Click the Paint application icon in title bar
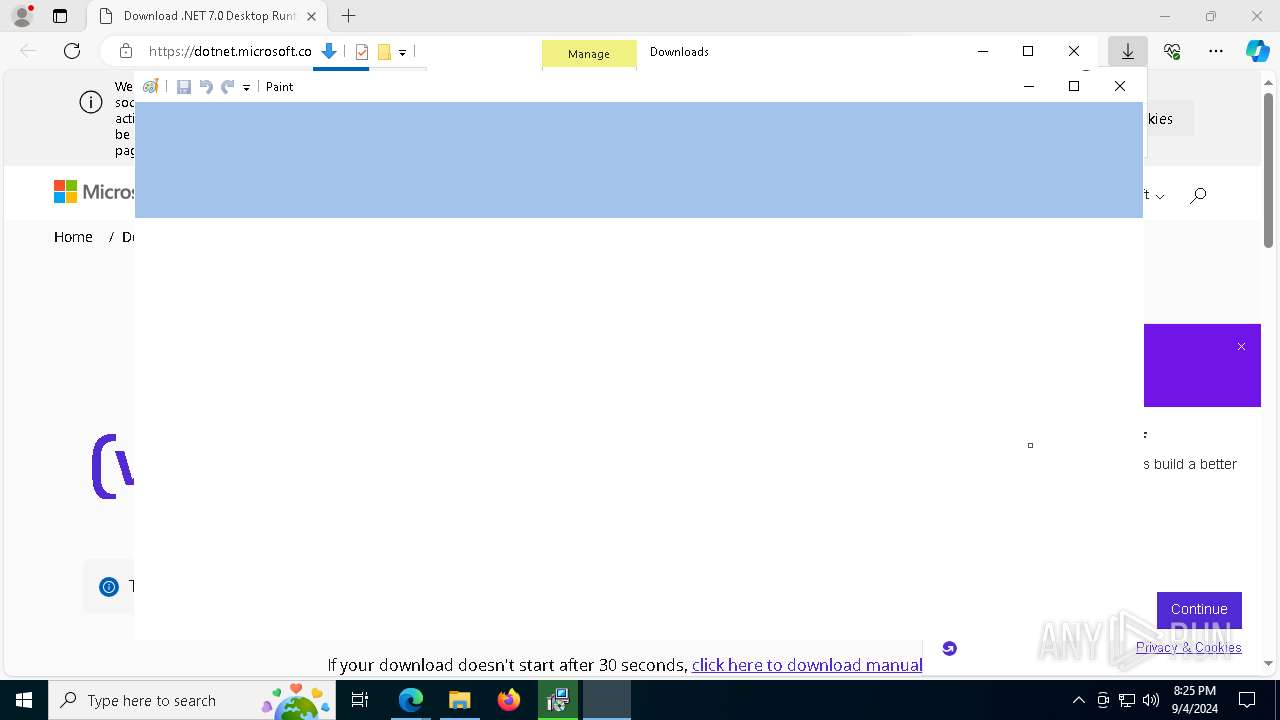This screenshot has width=1280, height=720. coord(151,87)
